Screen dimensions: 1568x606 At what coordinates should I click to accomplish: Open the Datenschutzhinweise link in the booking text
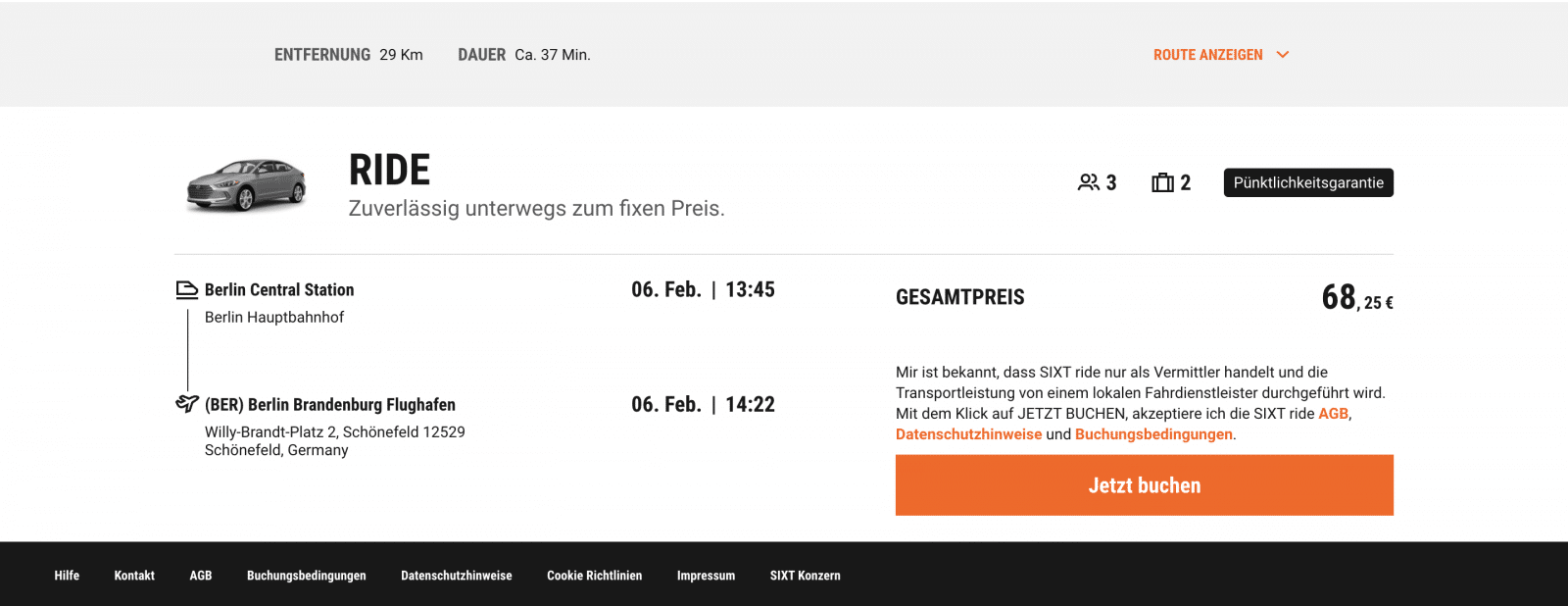968,433
